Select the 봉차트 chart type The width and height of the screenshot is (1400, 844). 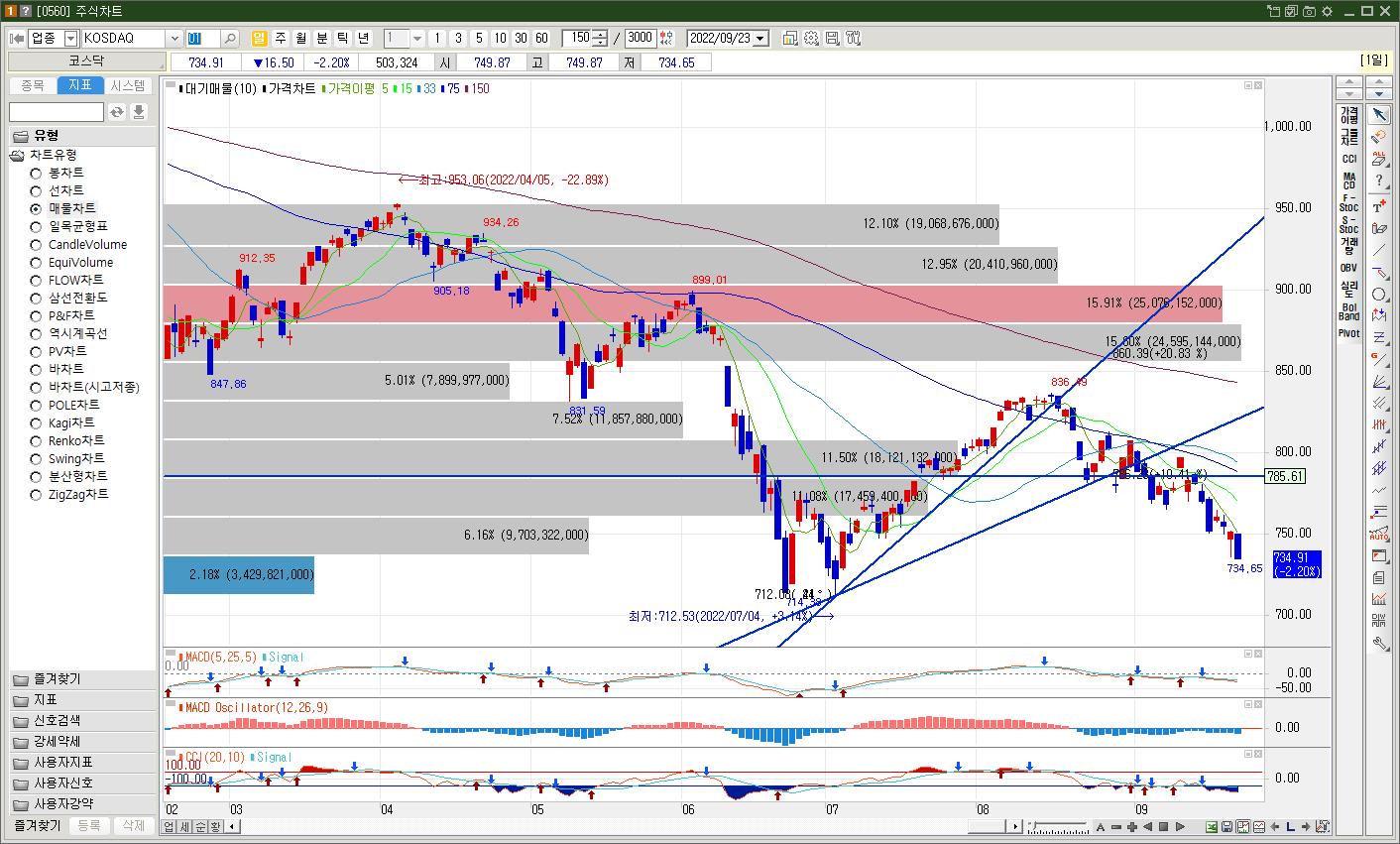tap(36, 173)
